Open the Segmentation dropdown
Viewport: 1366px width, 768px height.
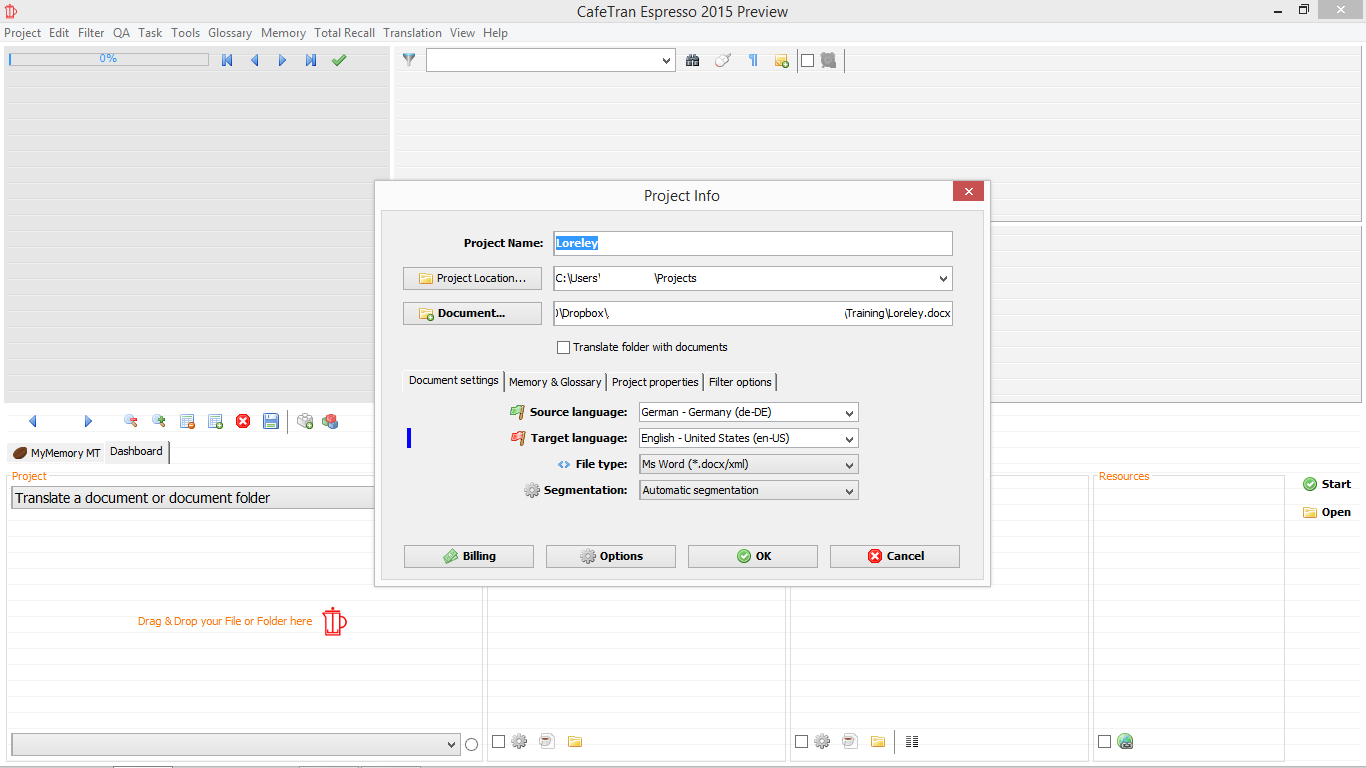click(748, 490)
